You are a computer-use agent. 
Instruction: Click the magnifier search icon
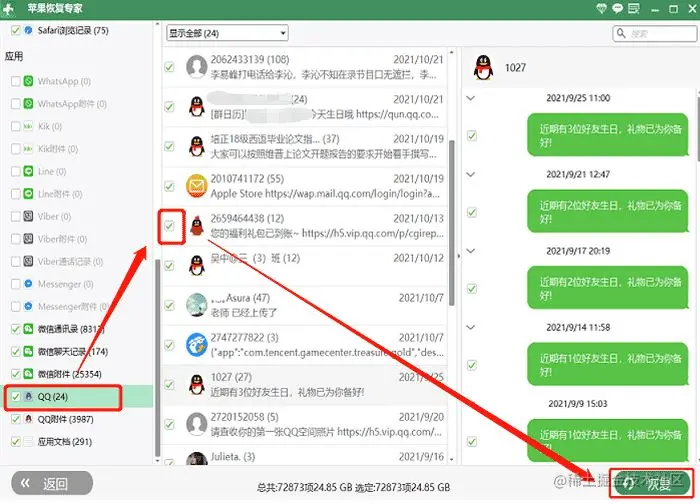621,33
